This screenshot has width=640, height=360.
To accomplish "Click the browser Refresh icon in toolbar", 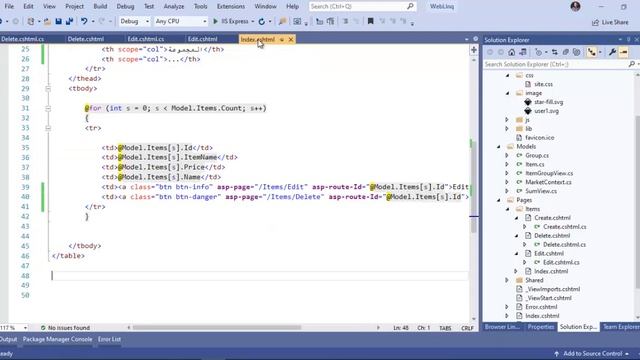I will (262, 21).
